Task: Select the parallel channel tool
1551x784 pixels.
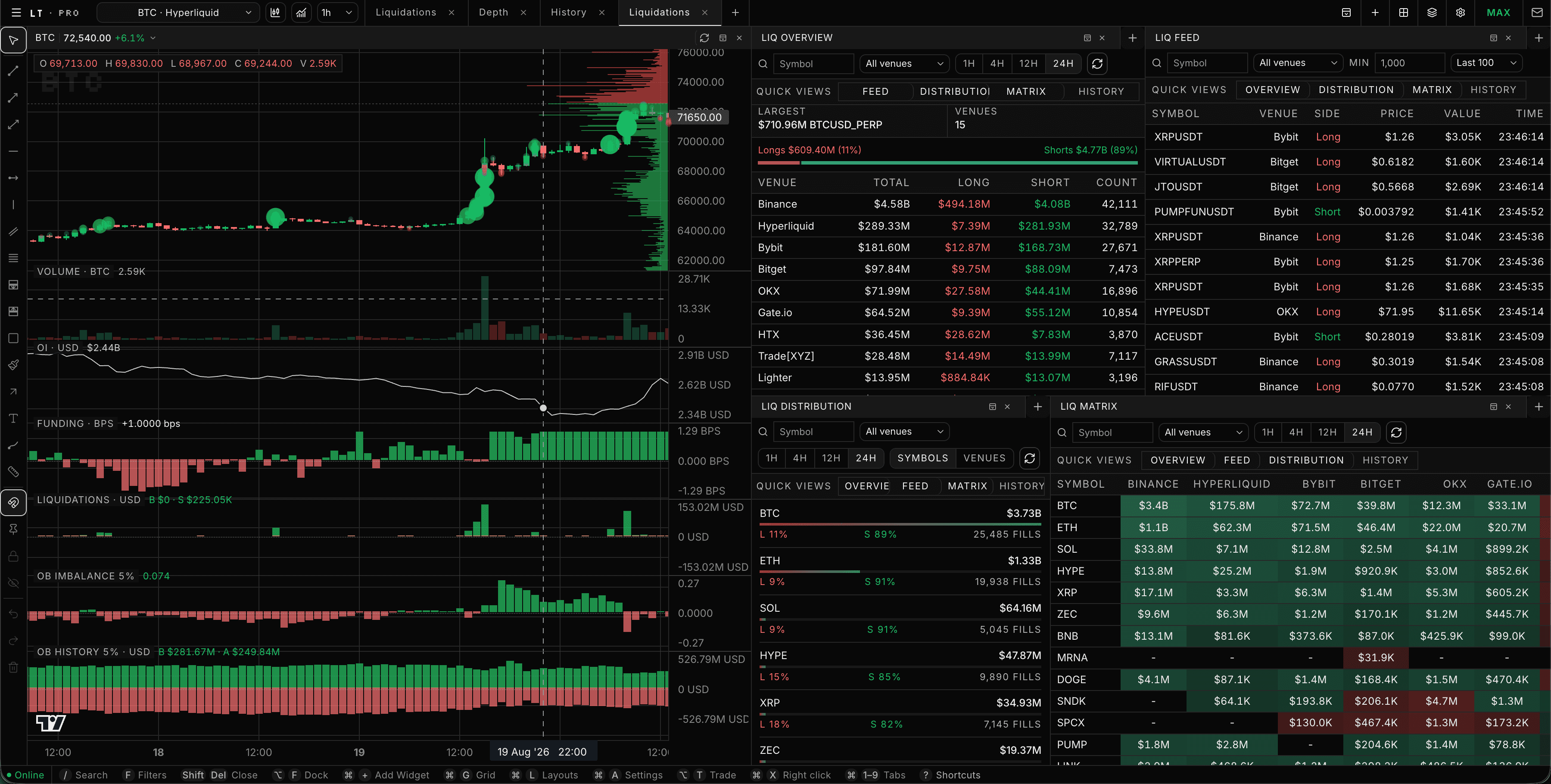Action: point(13,231)
